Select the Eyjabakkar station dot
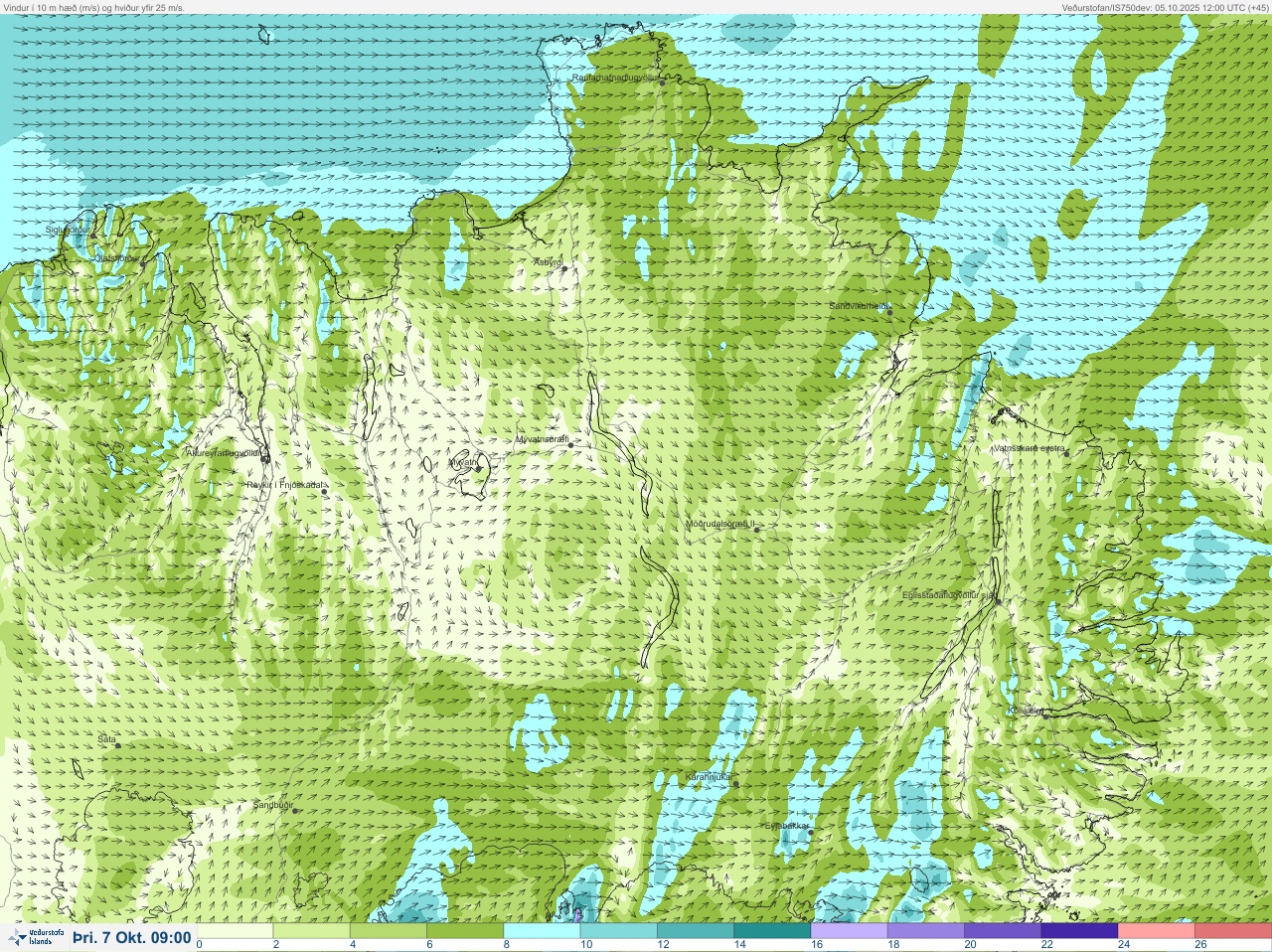 click(811, 833)
